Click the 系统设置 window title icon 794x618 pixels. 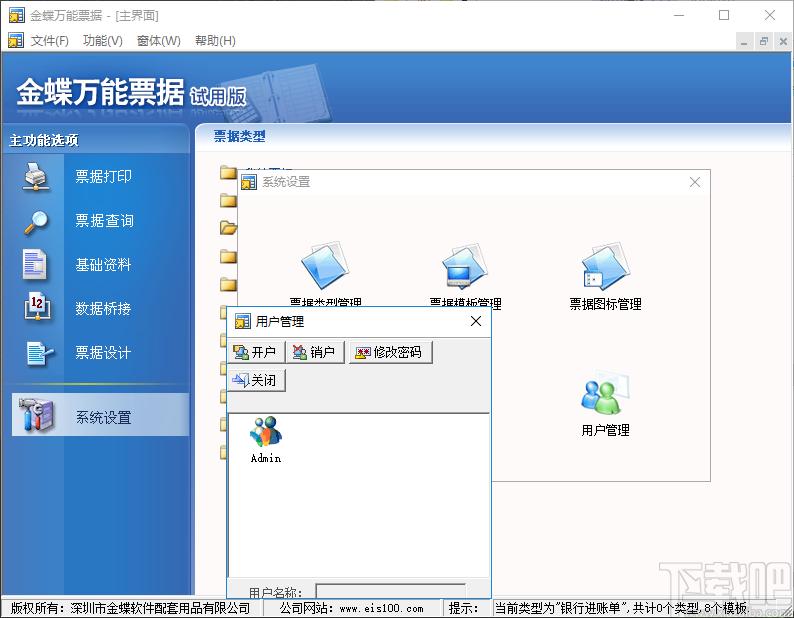click(249, 182)
